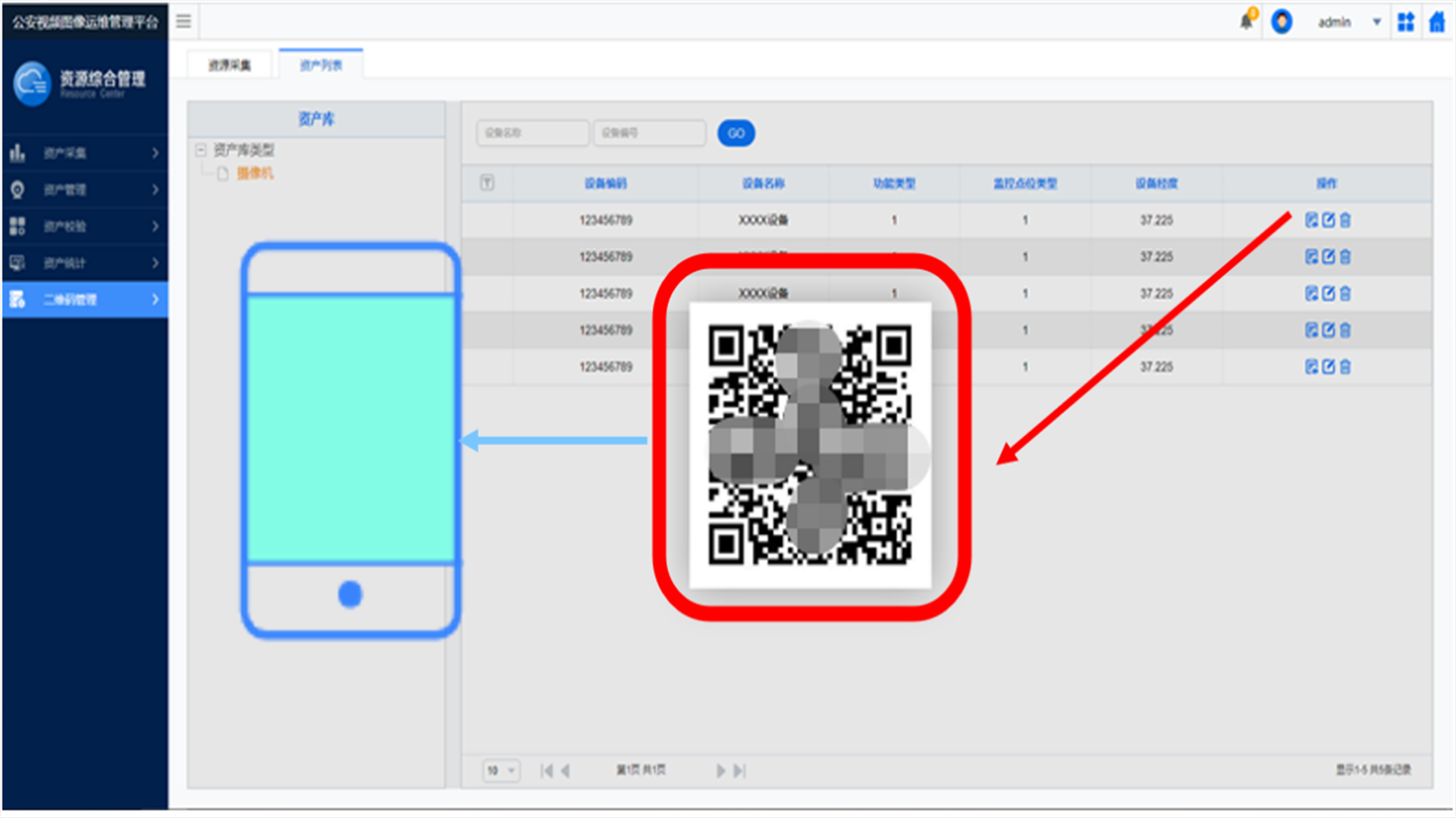Select the 资产库类型 tree label

pos(243,150)
